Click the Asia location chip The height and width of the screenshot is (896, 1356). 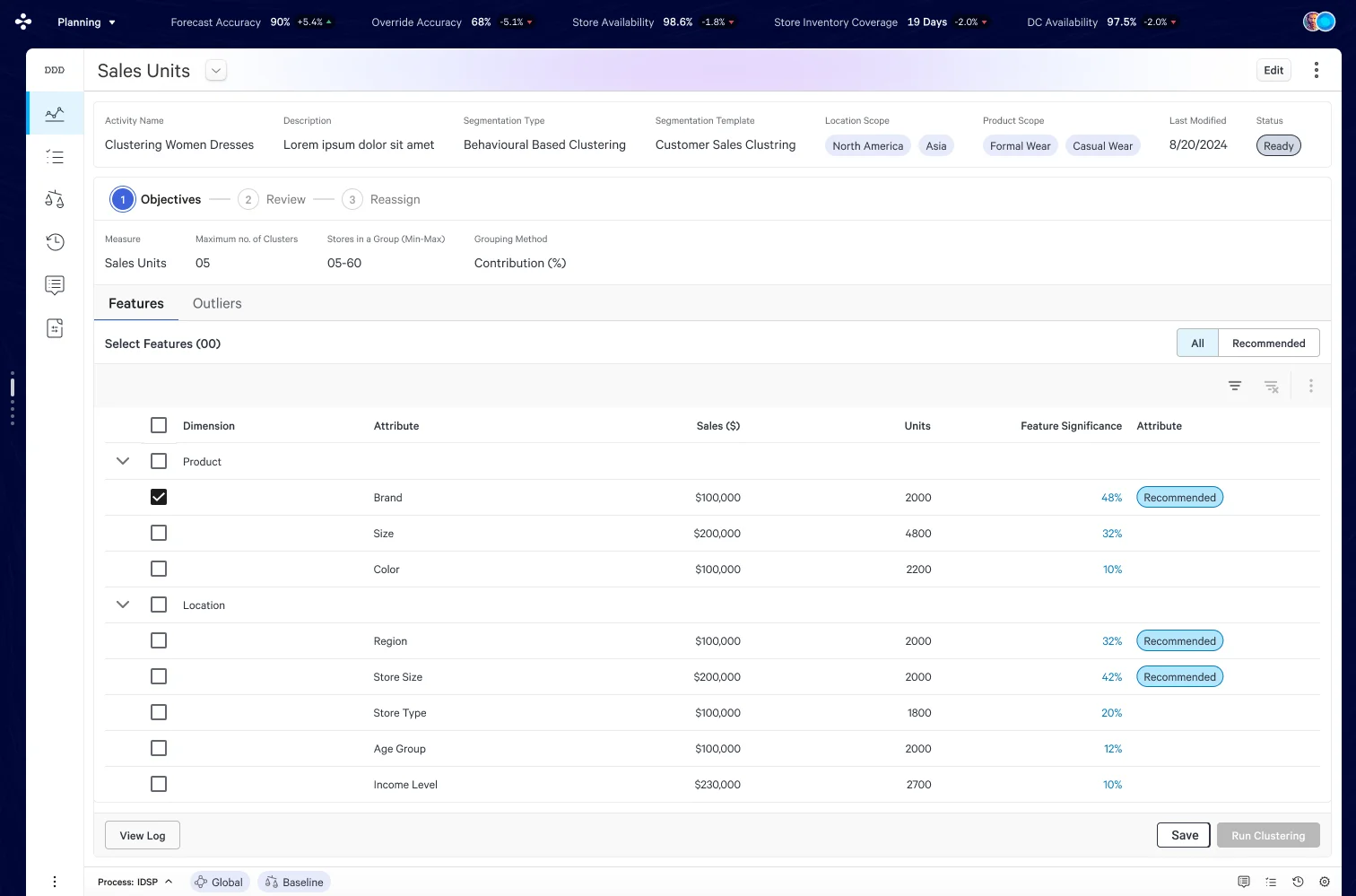click(936, 145)
